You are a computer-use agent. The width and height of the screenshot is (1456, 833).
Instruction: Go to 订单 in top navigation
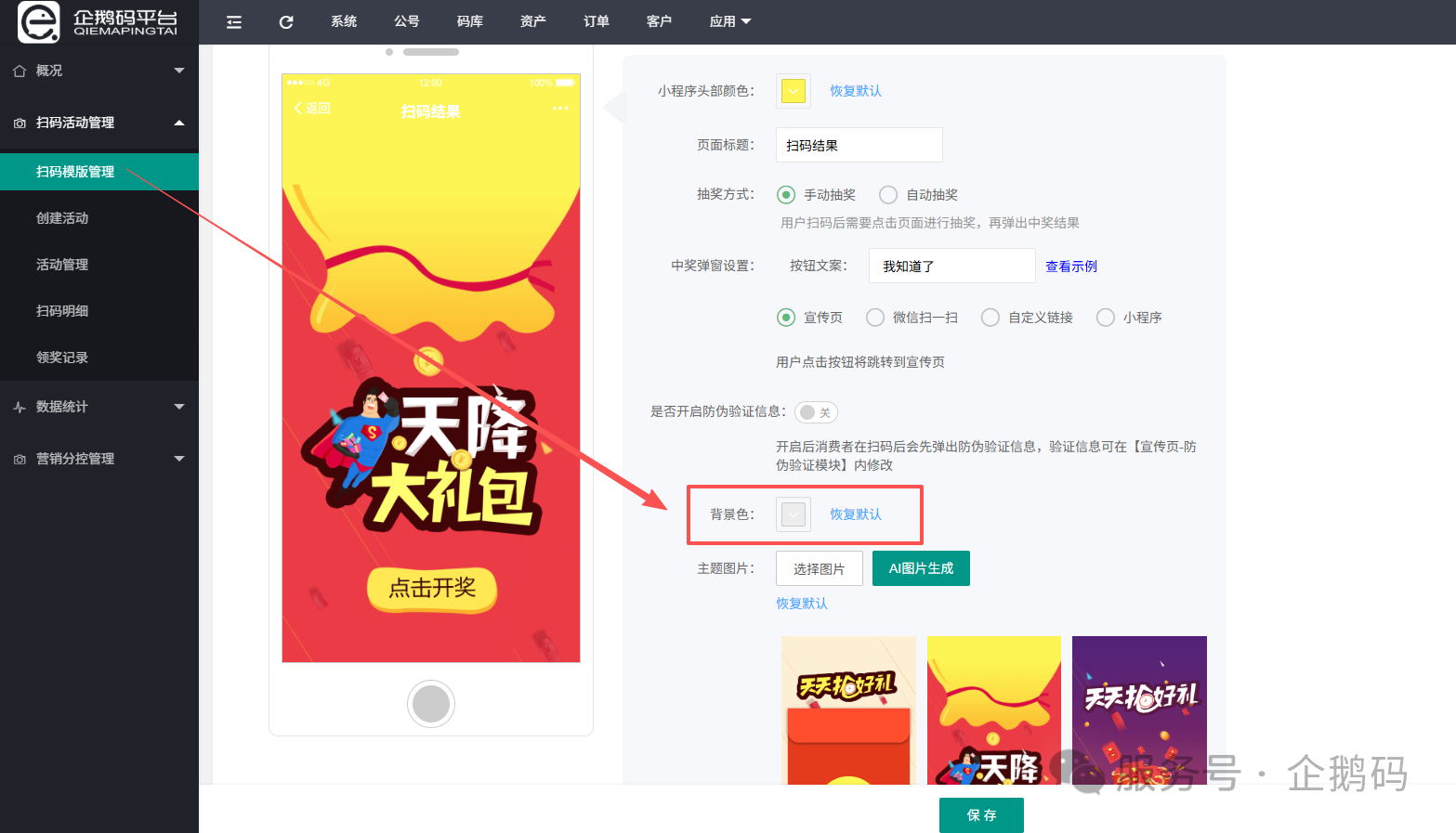point(597,21)
